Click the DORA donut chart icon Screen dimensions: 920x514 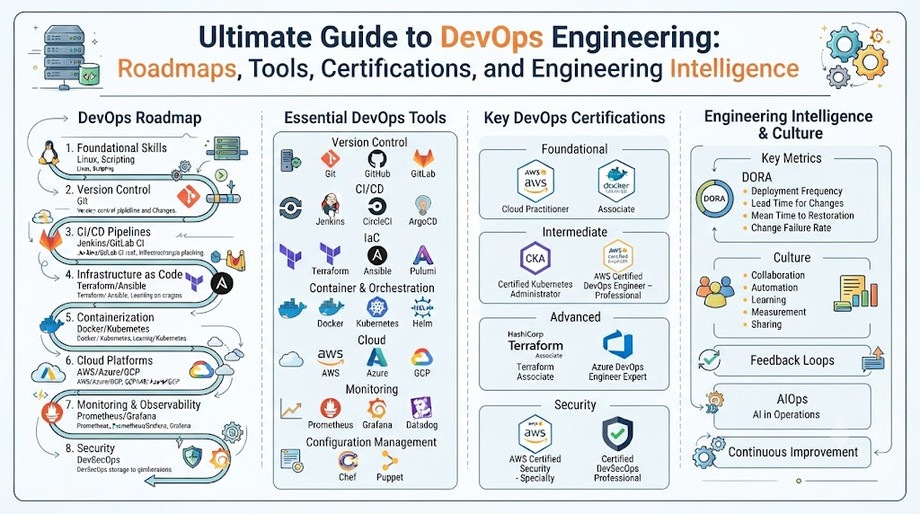tap(713, 198)
